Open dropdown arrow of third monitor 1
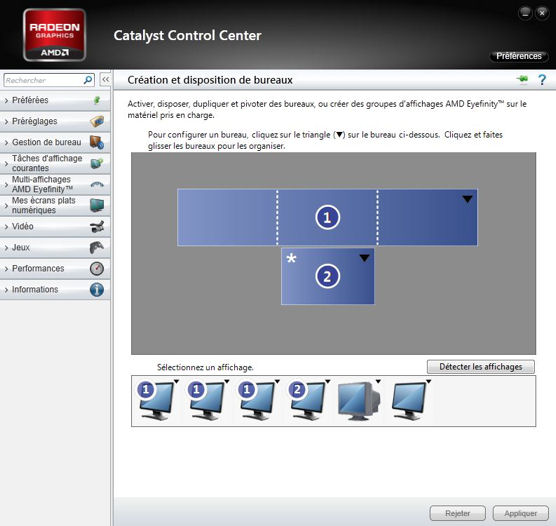Screen dimensions: 556x526 [277, 382]
